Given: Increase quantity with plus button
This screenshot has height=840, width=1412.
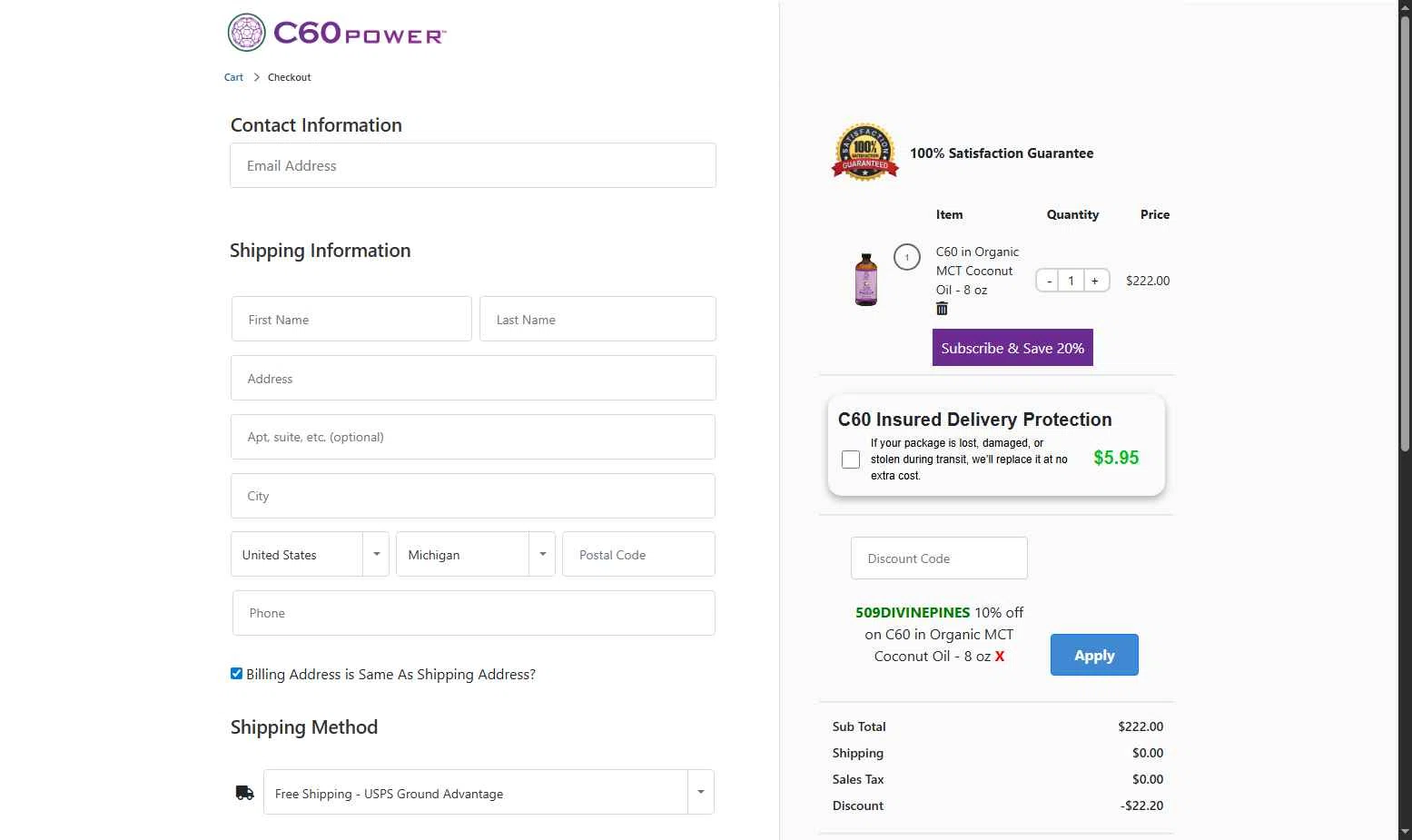Looking at the screenshot, I should (1095, 281).
